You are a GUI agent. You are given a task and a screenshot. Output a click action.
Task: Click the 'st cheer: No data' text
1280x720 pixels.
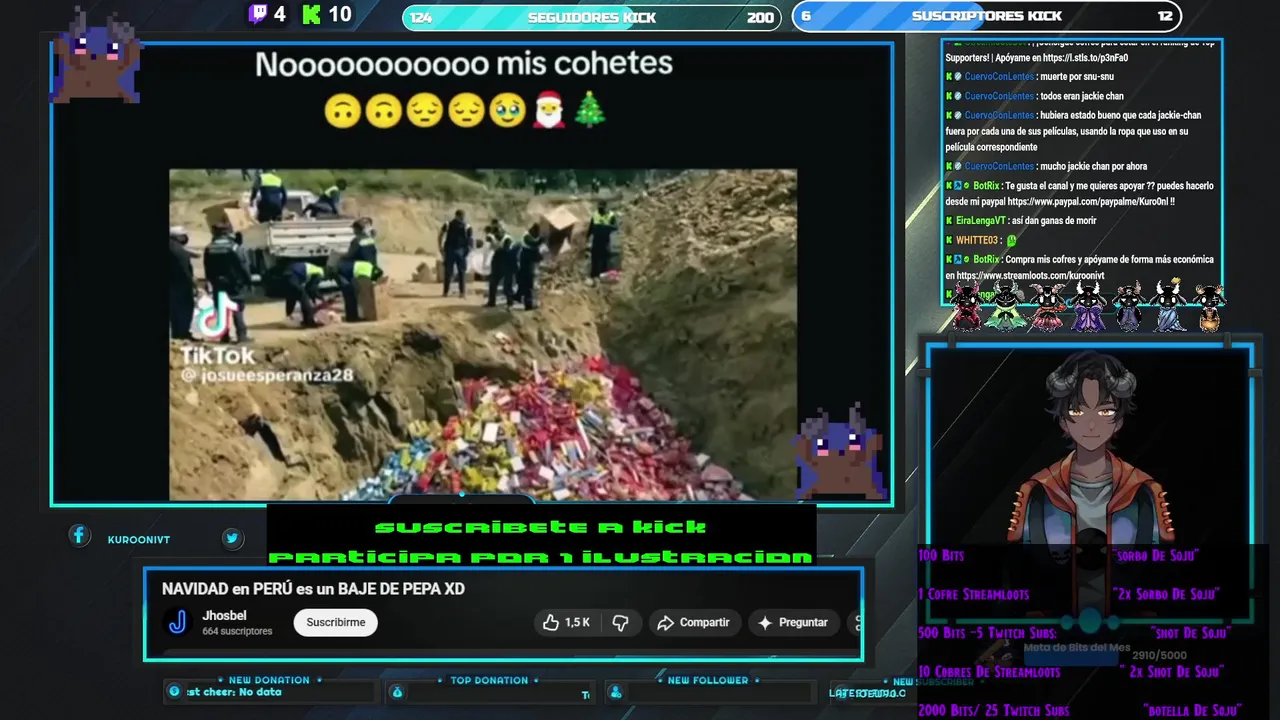pos(234,692)
